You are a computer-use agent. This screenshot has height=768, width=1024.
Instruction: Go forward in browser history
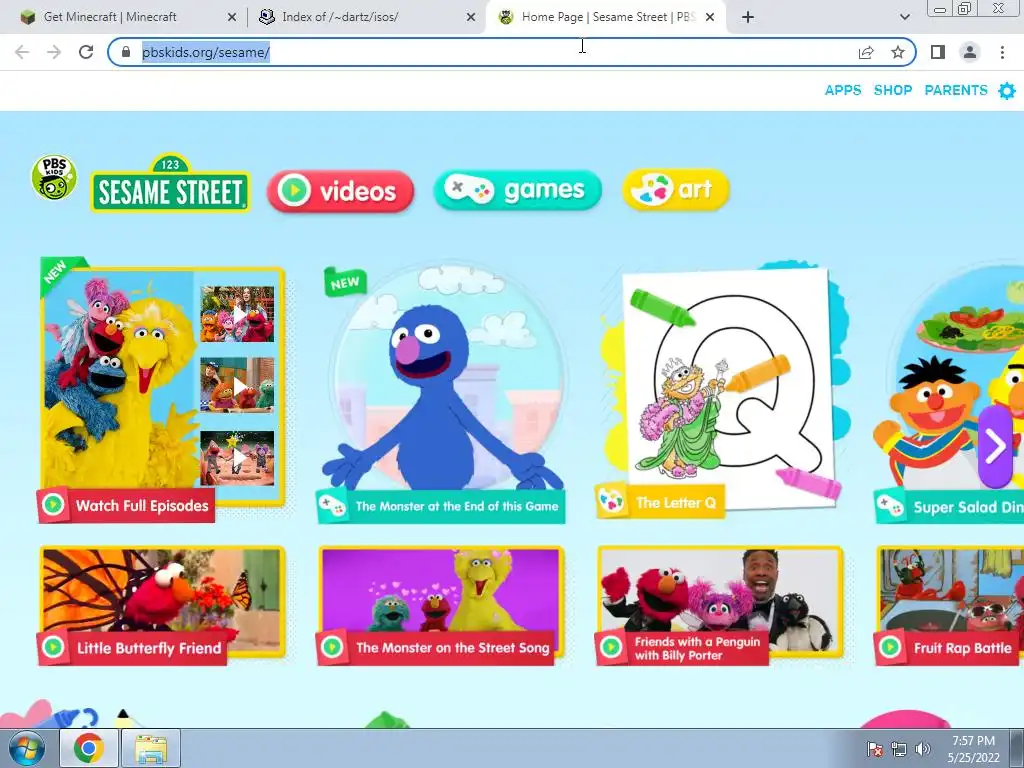[54, 52]
